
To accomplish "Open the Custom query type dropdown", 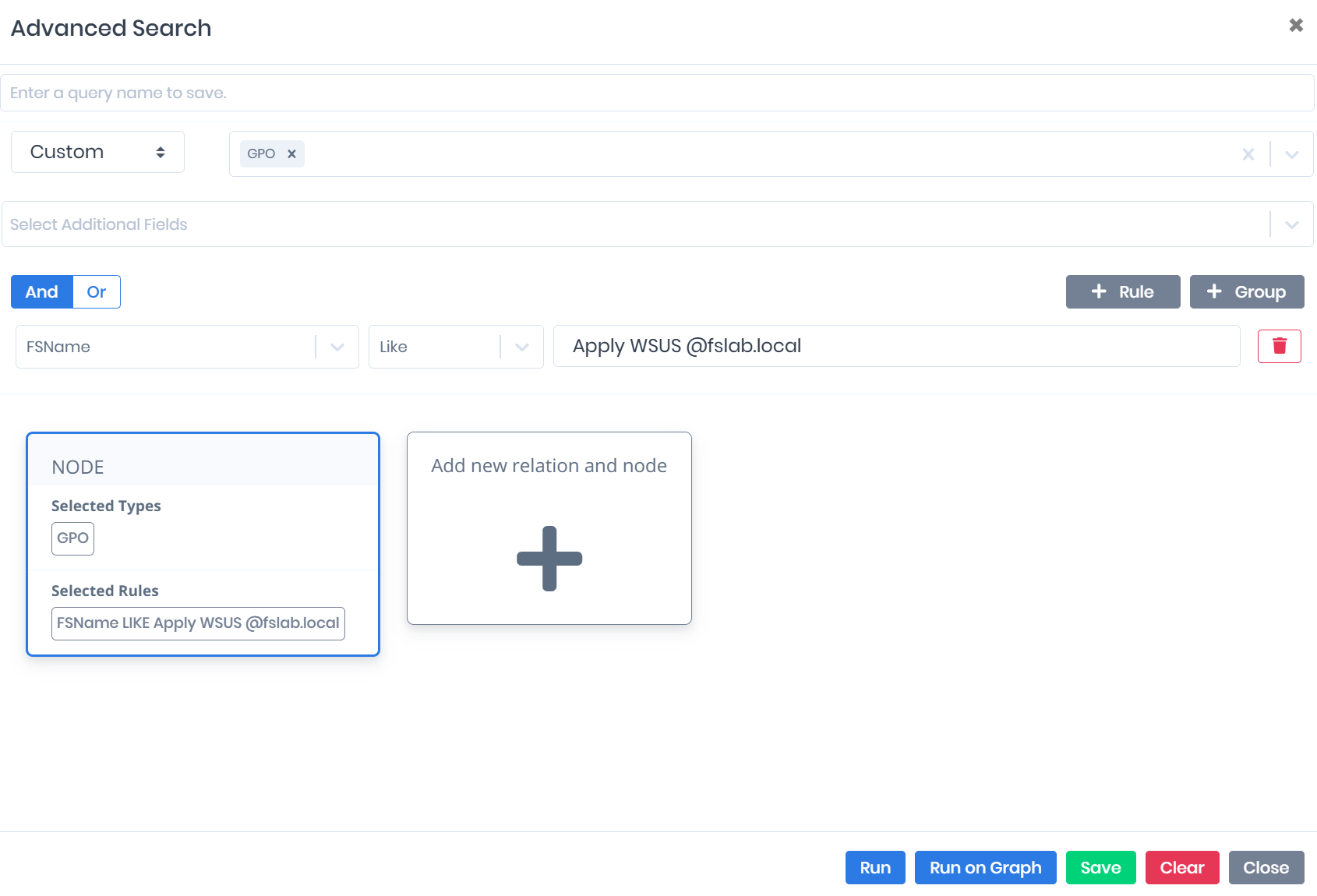I will (x=86, y=152).
